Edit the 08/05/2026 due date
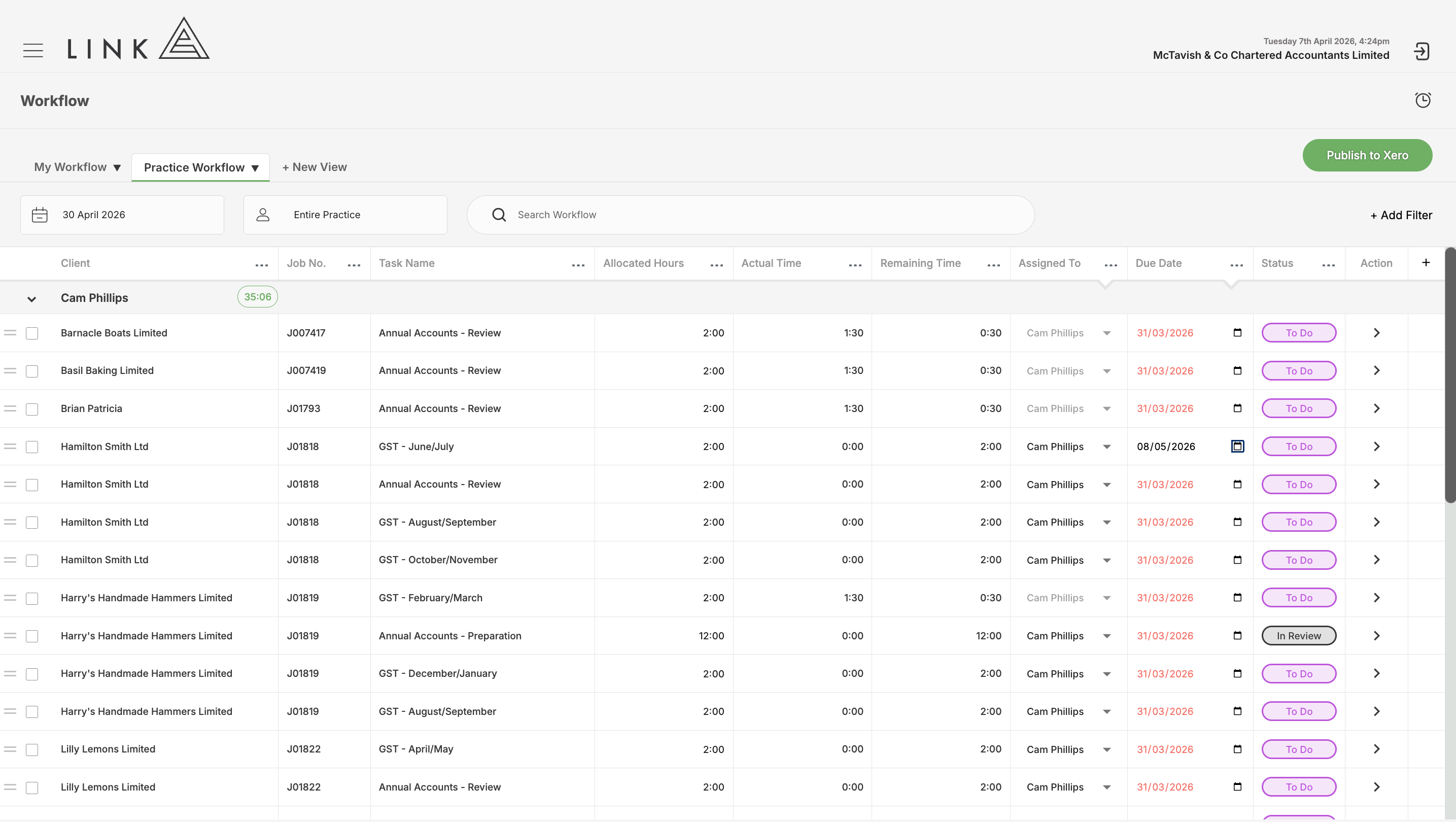 [x=1166, y=447]
